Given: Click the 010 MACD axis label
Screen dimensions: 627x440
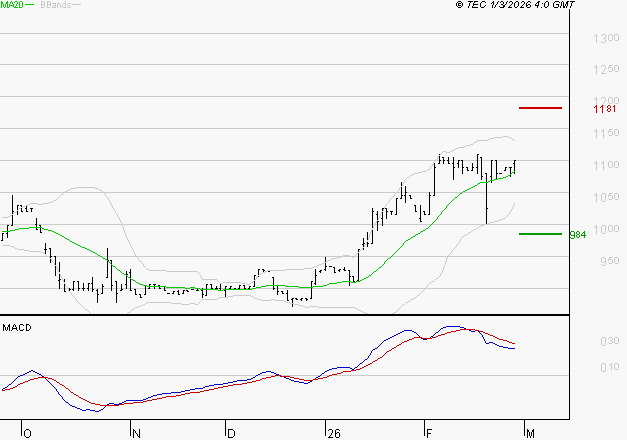Looking at the screenshot, I should coord(610,367).
